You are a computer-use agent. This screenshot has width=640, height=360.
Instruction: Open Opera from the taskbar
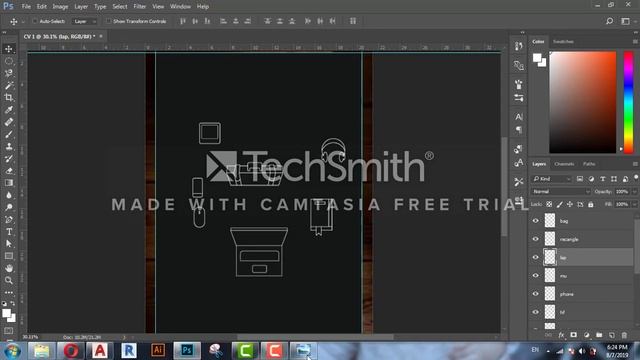pos(71,350)
